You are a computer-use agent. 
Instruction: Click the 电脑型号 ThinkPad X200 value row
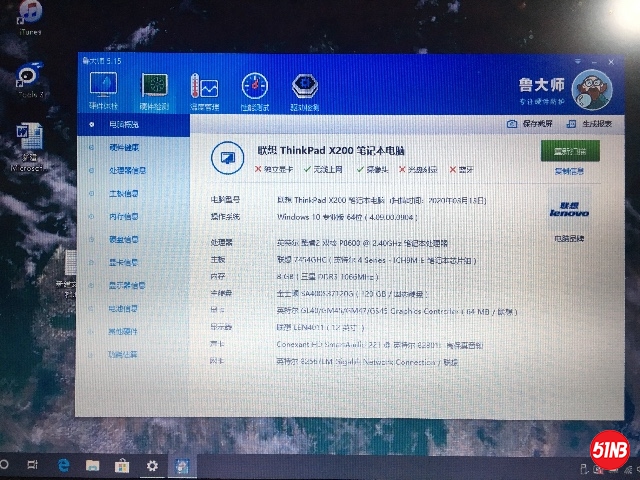point(382,200)
